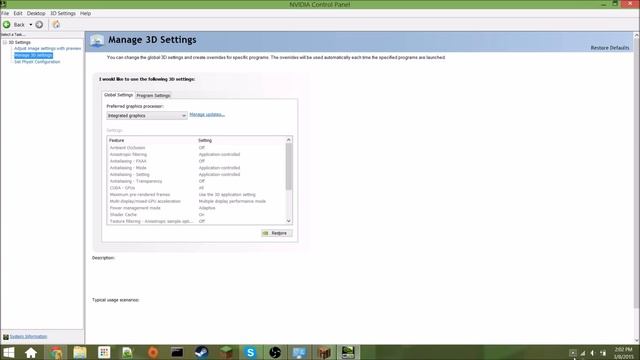
Task: Click the settings list scroll-up arrow
Action: (x=289, y=140)
